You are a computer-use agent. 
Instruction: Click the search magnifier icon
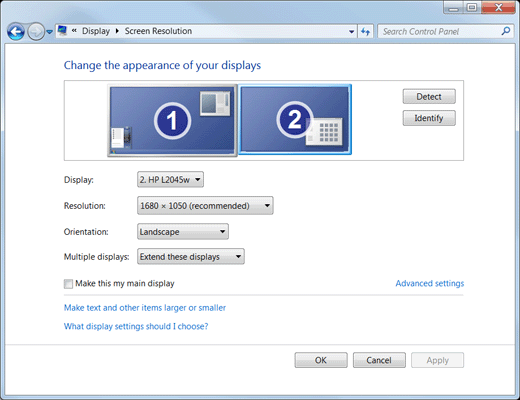pos(506,31)
